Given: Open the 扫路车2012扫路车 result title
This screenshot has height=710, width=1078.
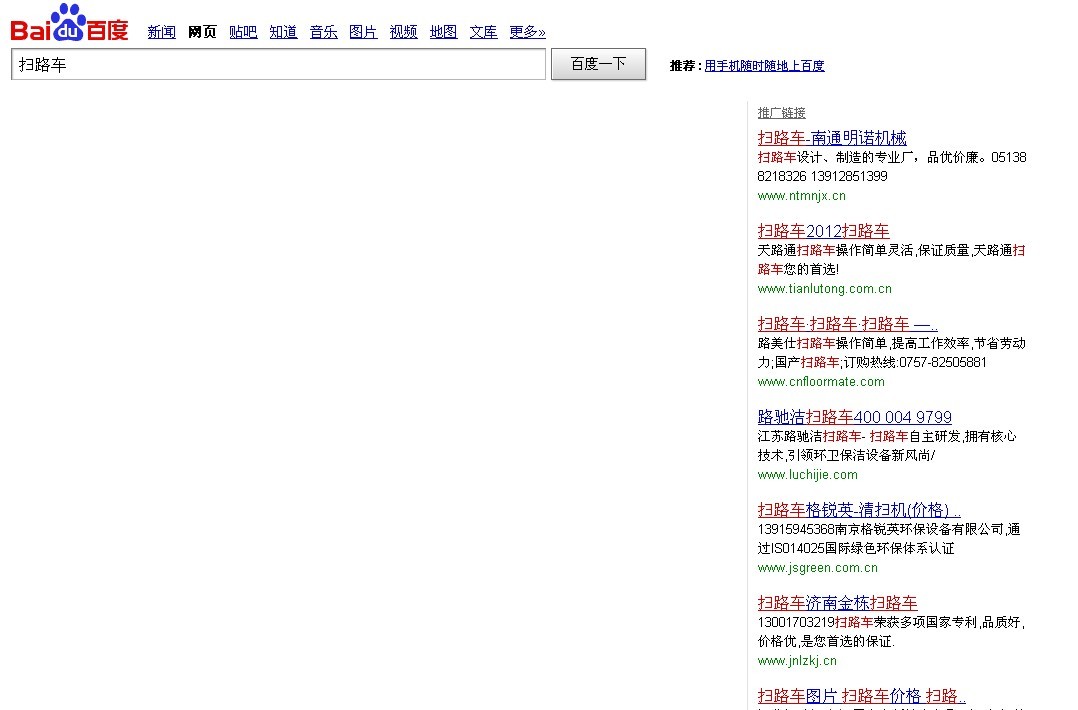Looking at the screenshot, I should point(823,231).
